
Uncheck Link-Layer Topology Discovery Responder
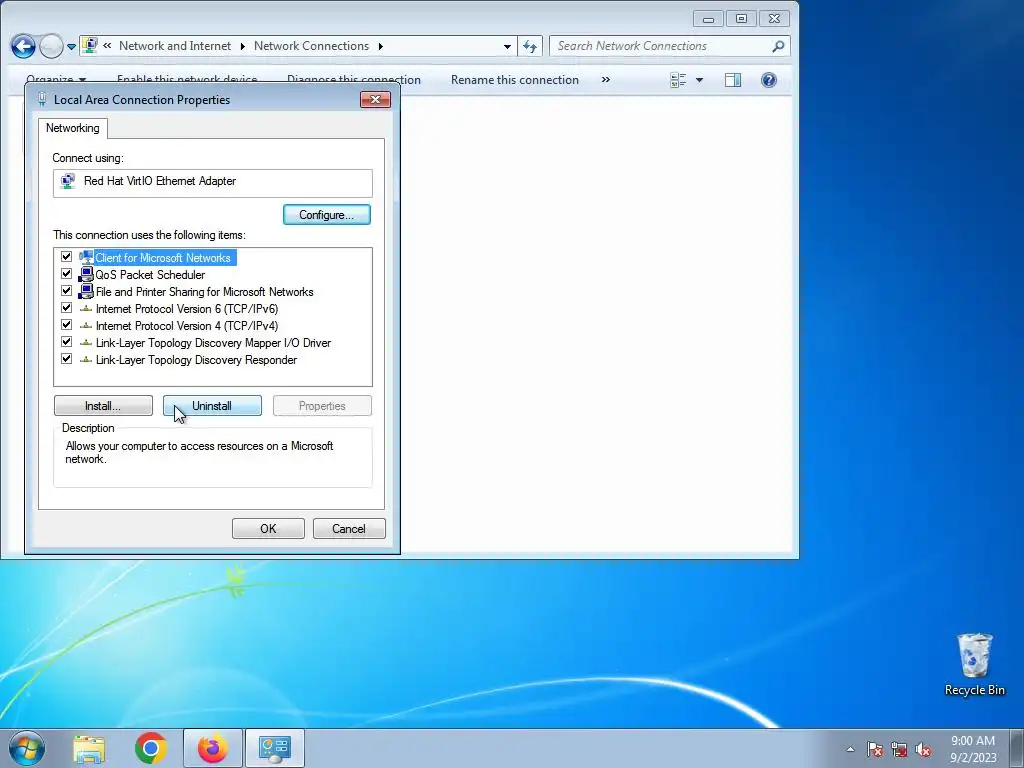point(66,359)
